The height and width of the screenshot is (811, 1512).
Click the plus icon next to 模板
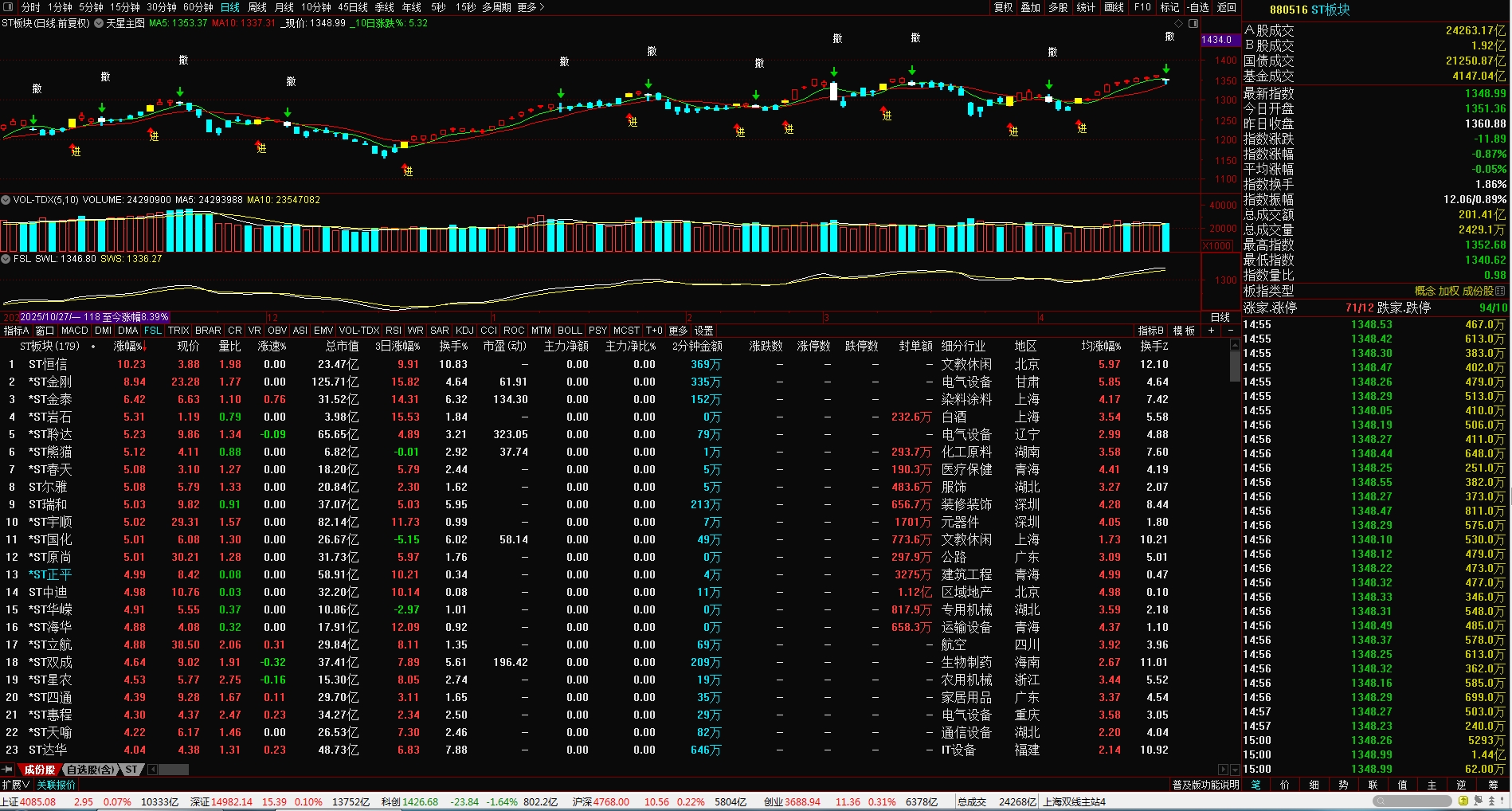coord(1211,331)
